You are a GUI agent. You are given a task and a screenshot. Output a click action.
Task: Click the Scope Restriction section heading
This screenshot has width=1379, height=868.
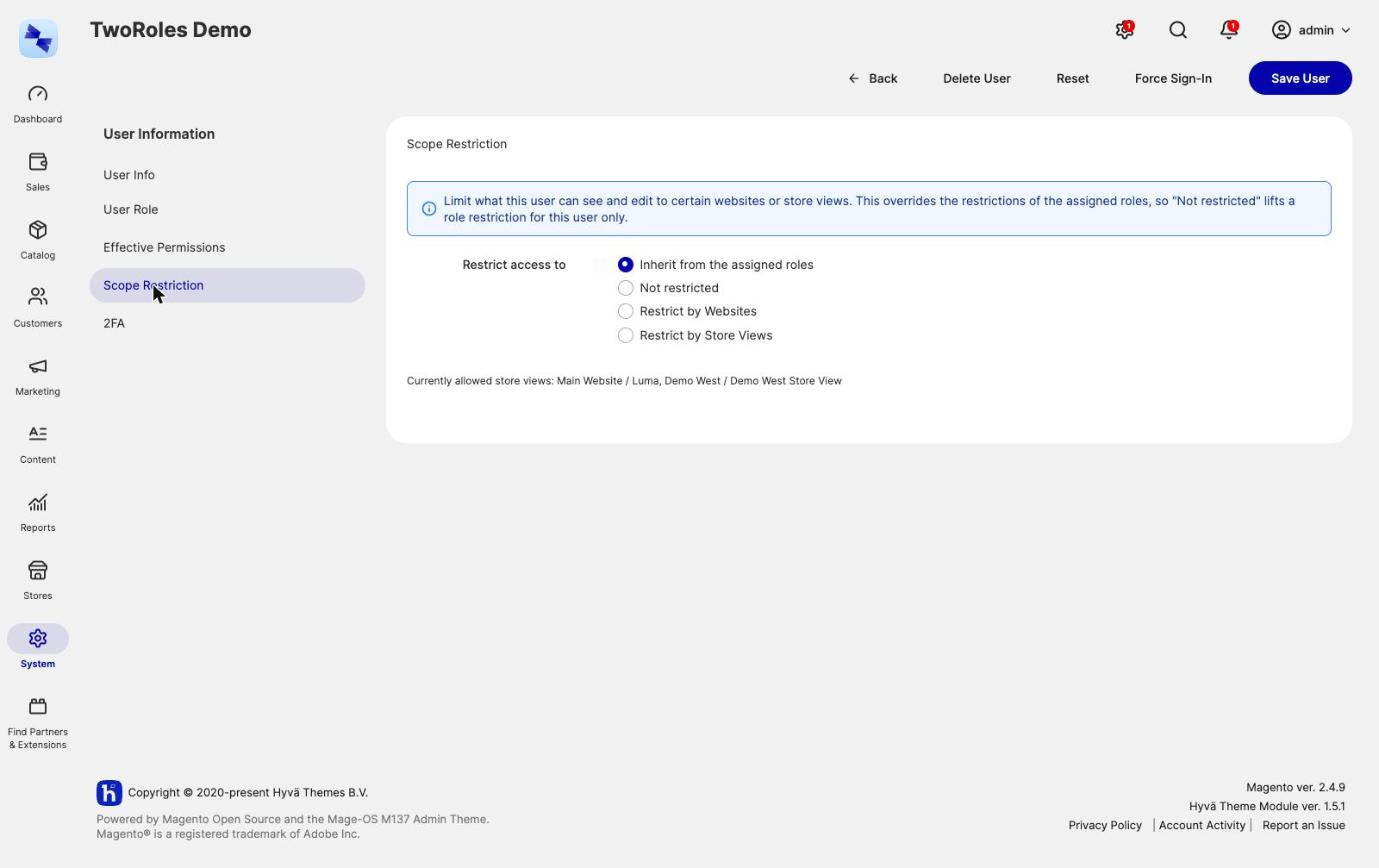(457, 144)
